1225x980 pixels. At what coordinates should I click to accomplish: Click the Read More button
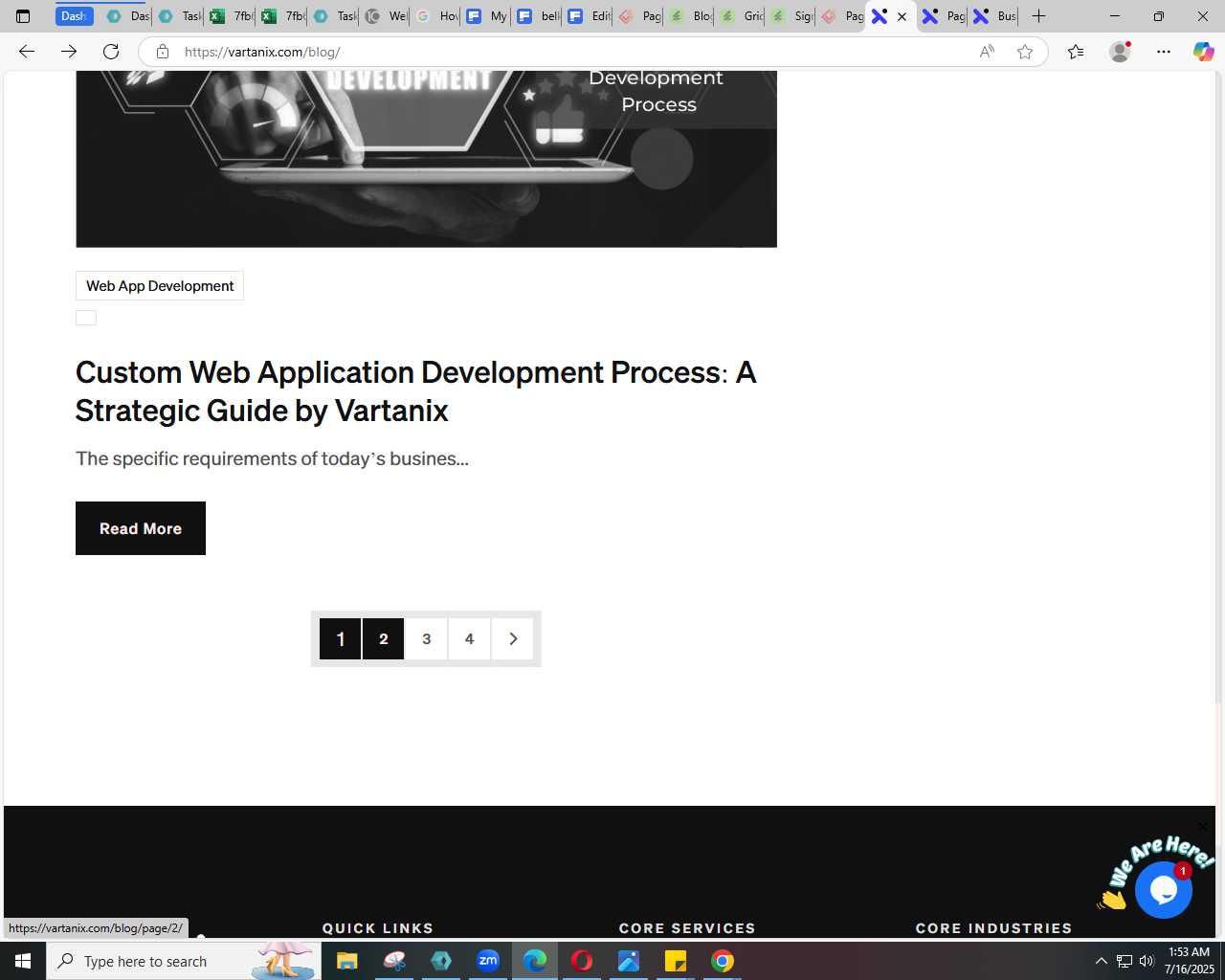(141, 528)
